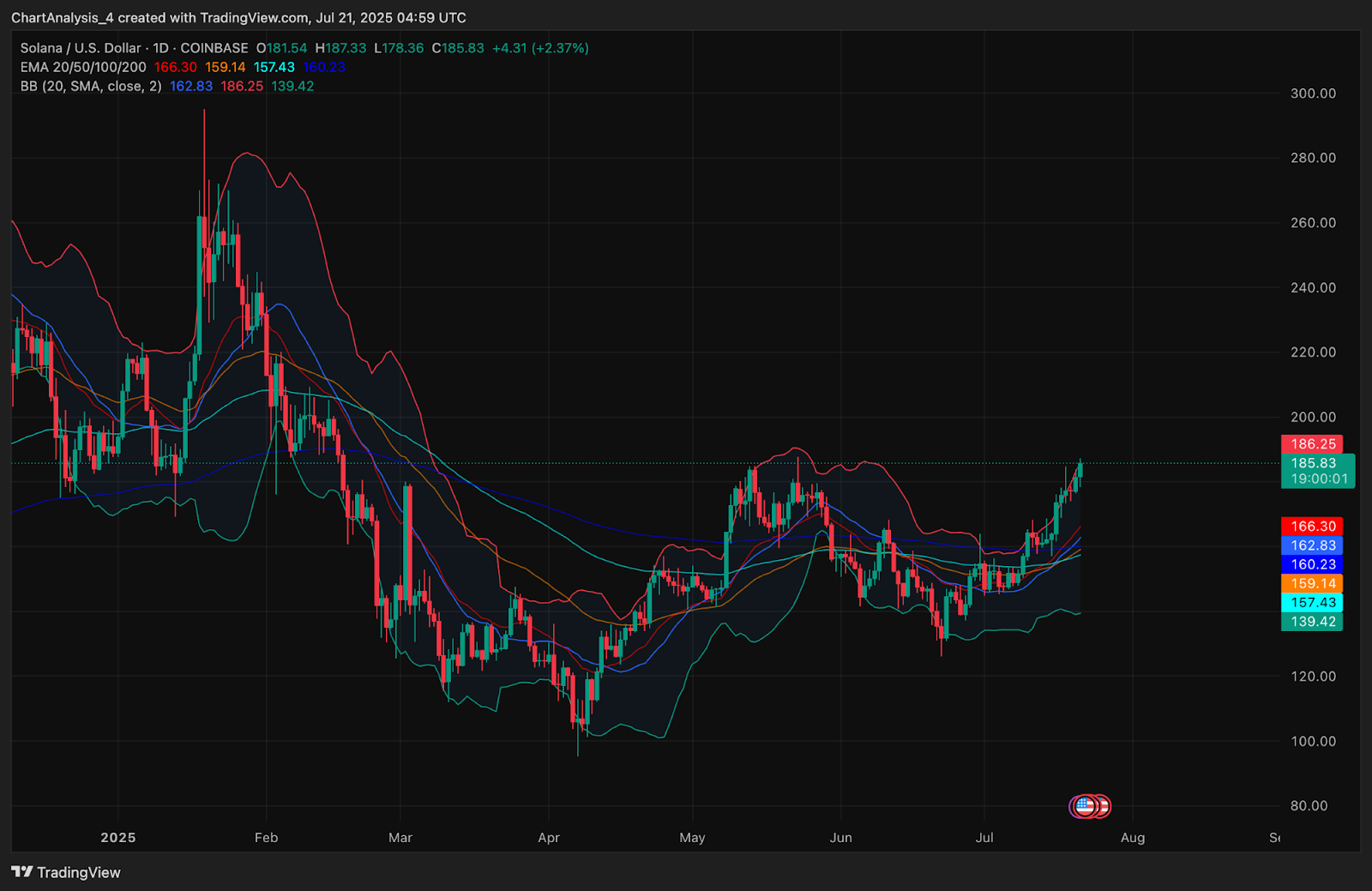Click the dark blue 160.23 EMA tag

tap(1312, 564)
